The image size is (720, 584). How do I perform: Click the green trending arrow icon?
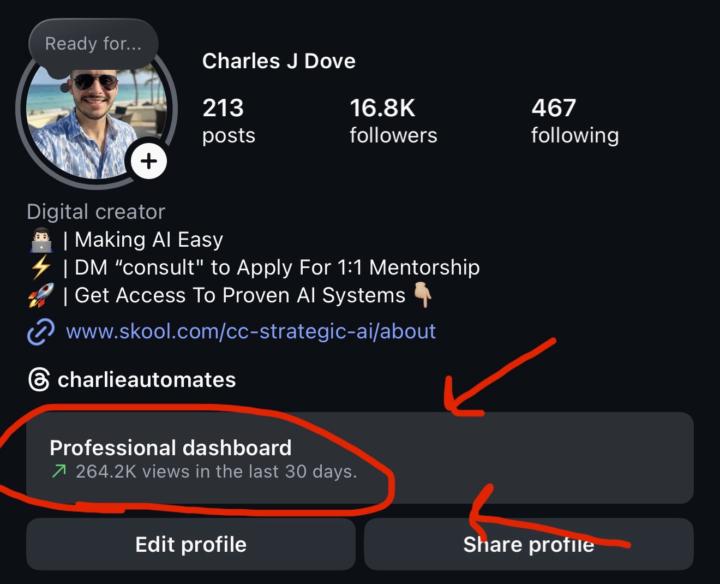[x=58, y=471]
